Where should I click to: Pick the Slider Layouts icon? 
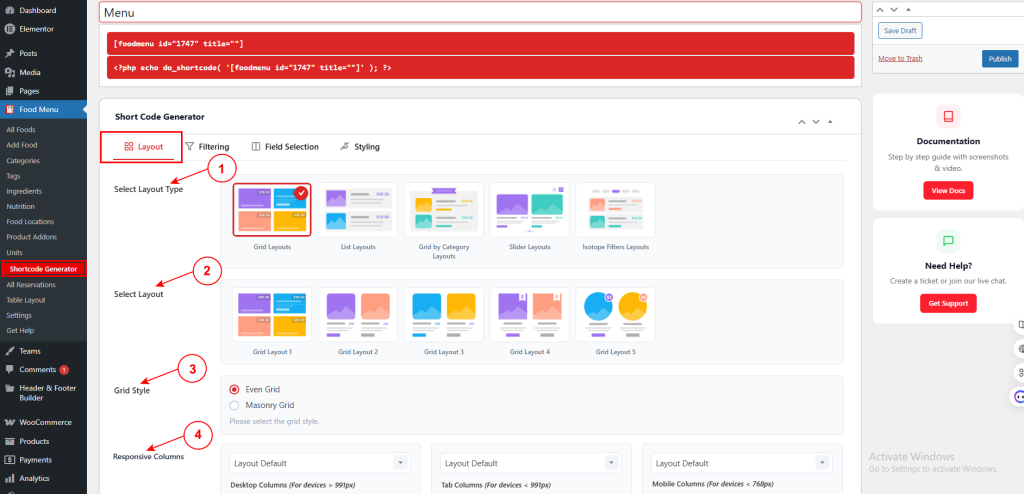530,210
